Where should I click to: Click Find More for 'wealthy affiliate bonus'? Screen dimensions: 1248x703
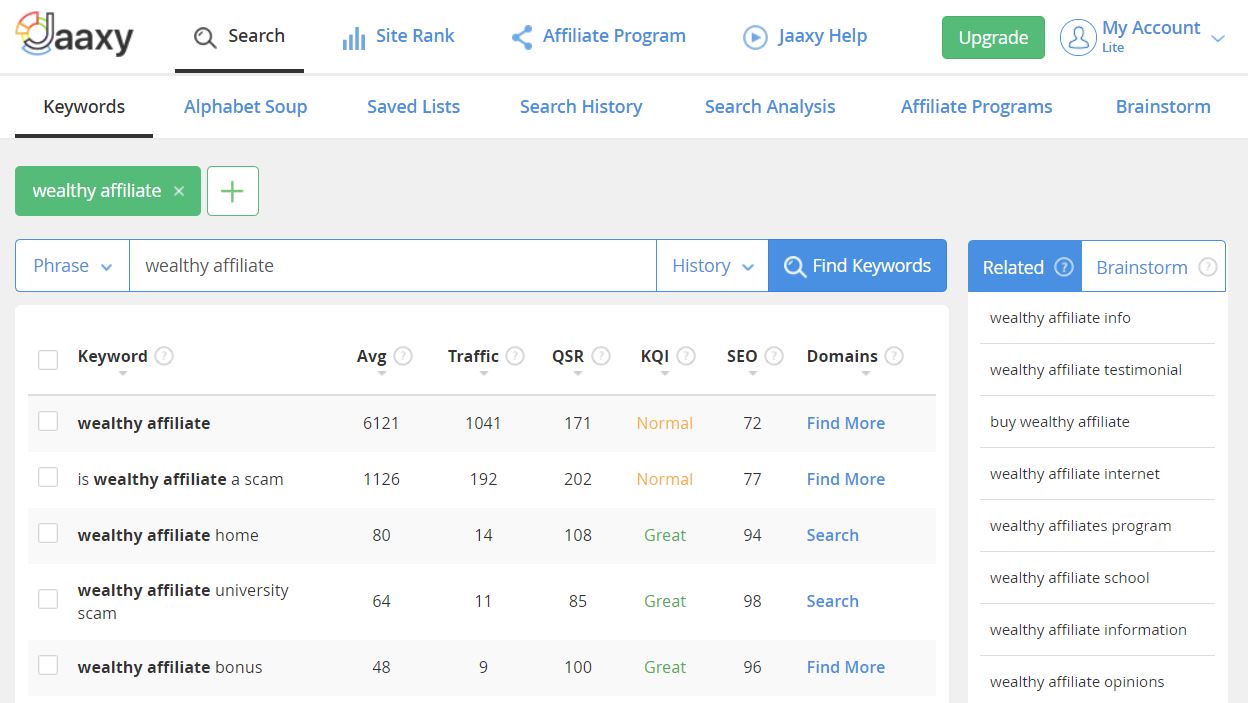[846, 667]
